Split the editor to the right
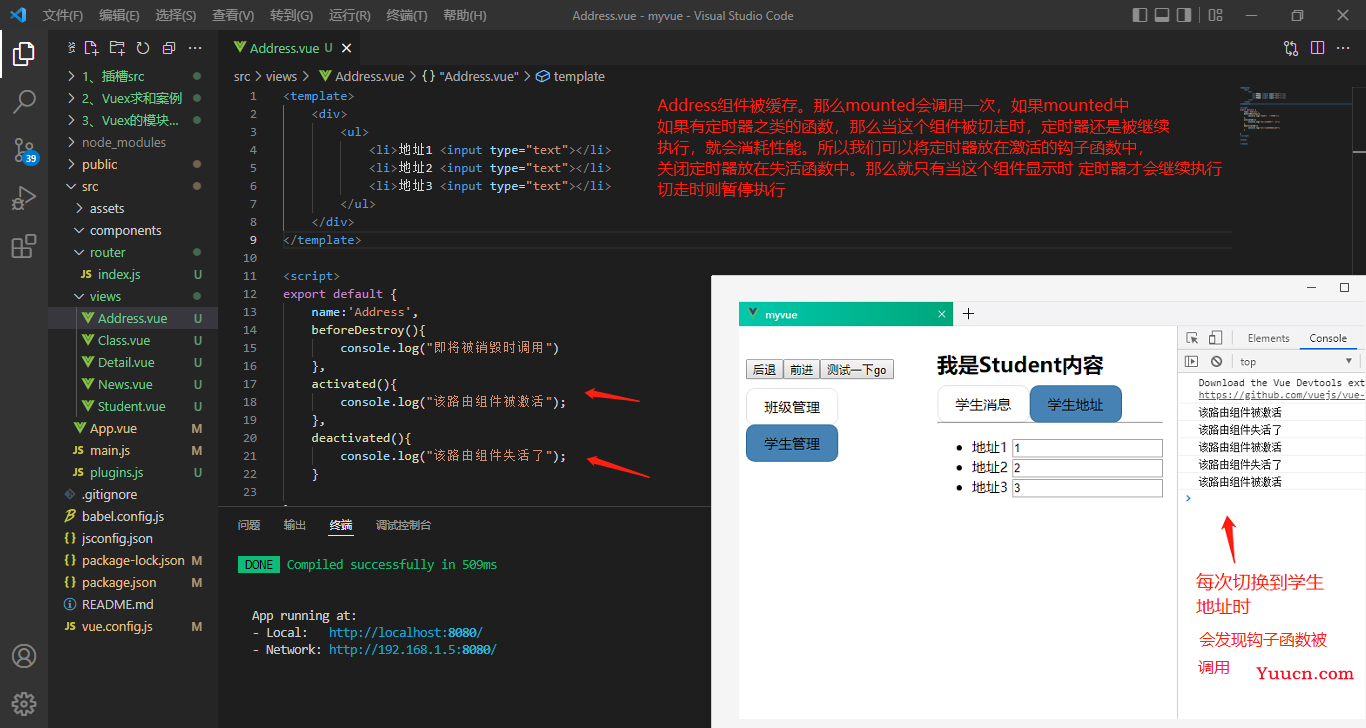The image size is (1366, 728). (x=1317, y=48)
